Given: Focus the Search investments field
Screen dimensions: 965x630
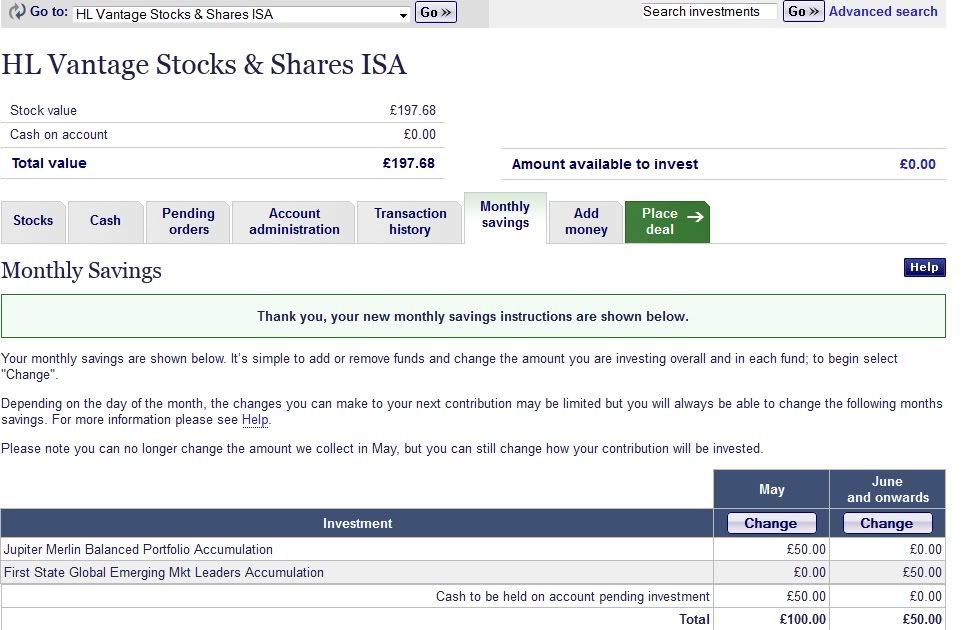Looking at the screenshot, I should [709, 12].
